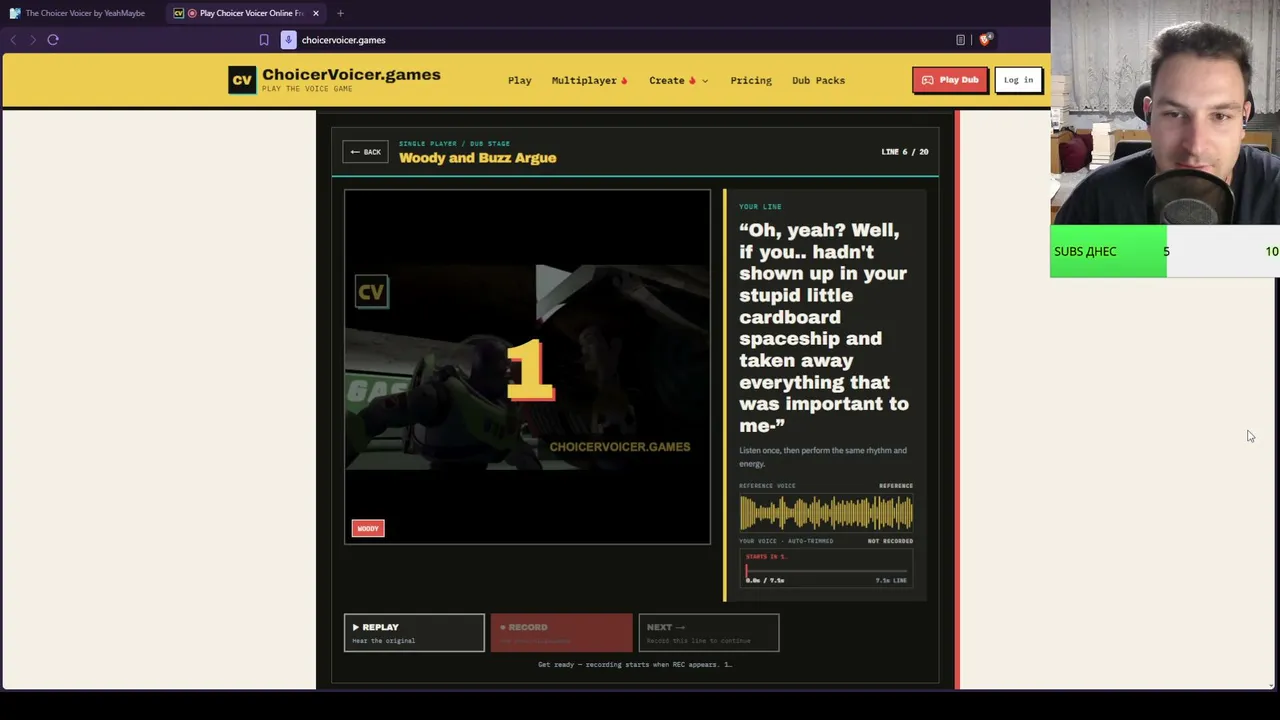Click the SUBS ДНЕС progress bar overlay
Screen dimensions: 1280x720
[1165, 251]
